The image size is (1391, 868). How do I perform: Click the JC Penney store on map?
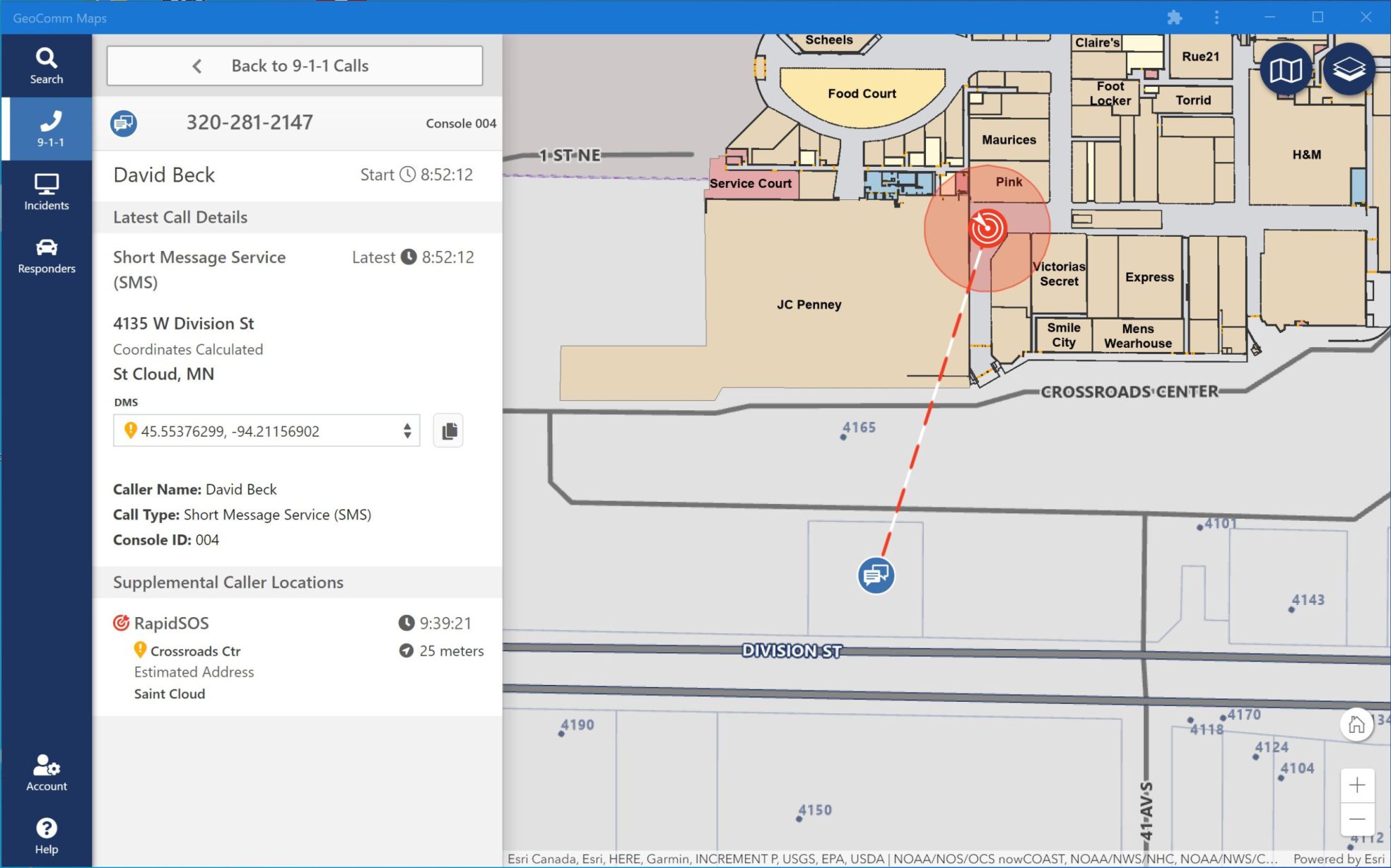point(809,305)
